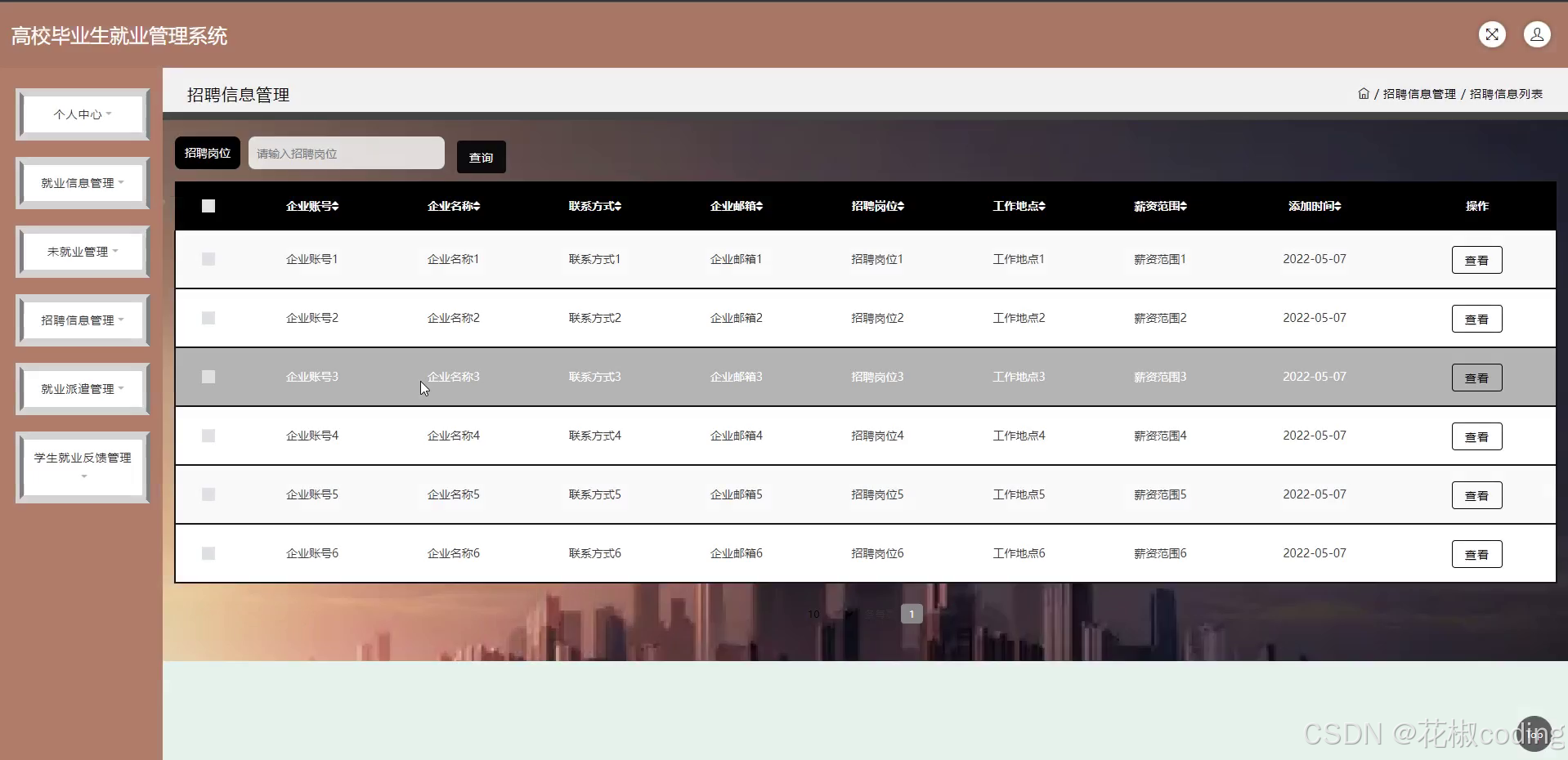Screen dimensions: 1568x760
Task: Click cell 薪资范围6
Action: [x=1160, y=553]
